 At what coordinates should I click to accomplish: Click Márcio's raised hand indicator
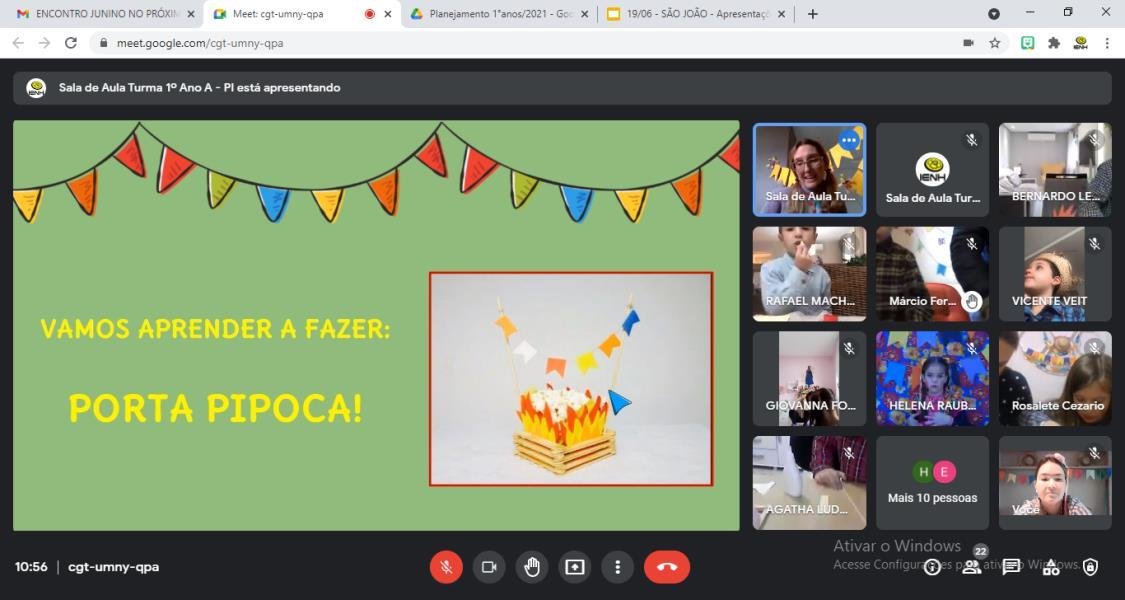pos(972,301)
